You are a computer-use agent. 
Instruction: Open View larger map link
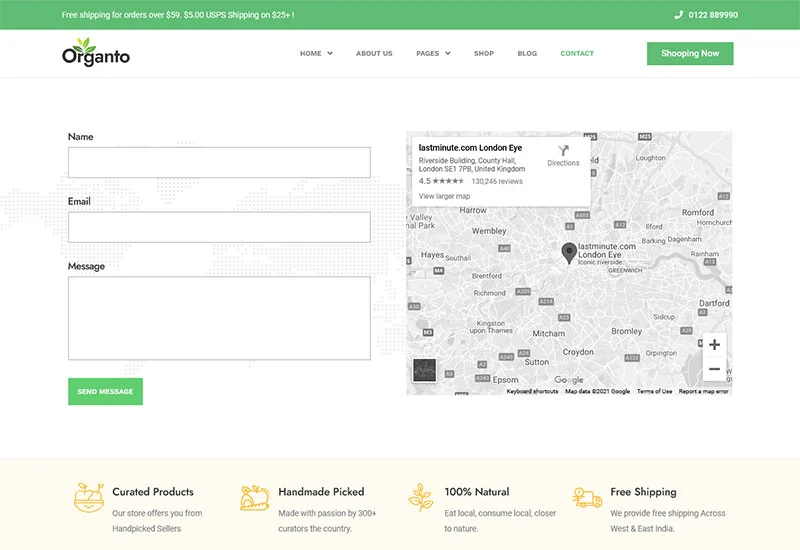(444, 196)
